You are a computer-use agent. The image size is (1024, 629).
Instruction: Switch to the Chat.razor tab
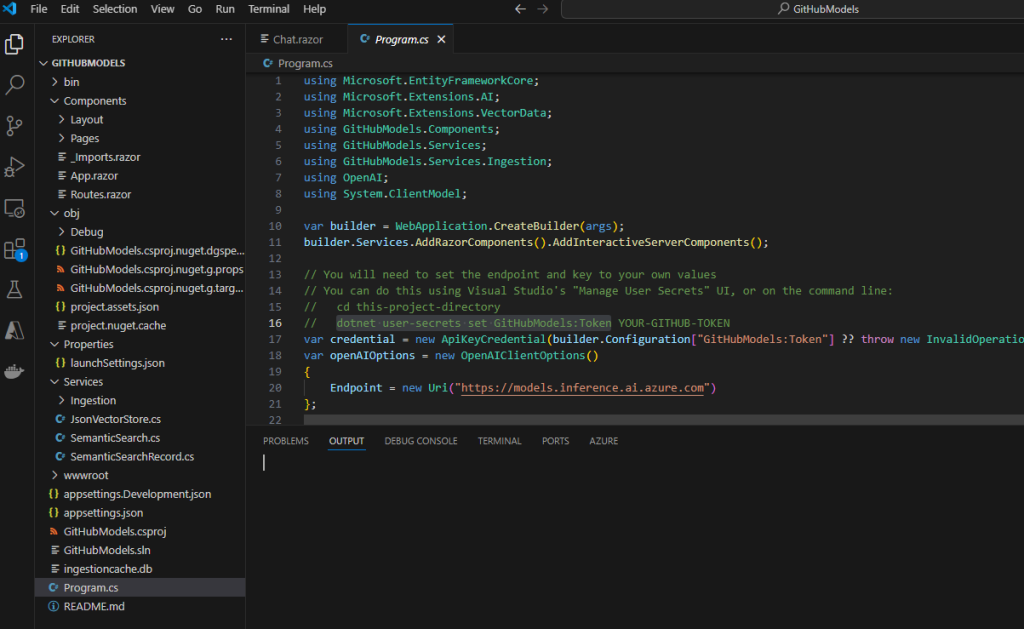(297, 39)
